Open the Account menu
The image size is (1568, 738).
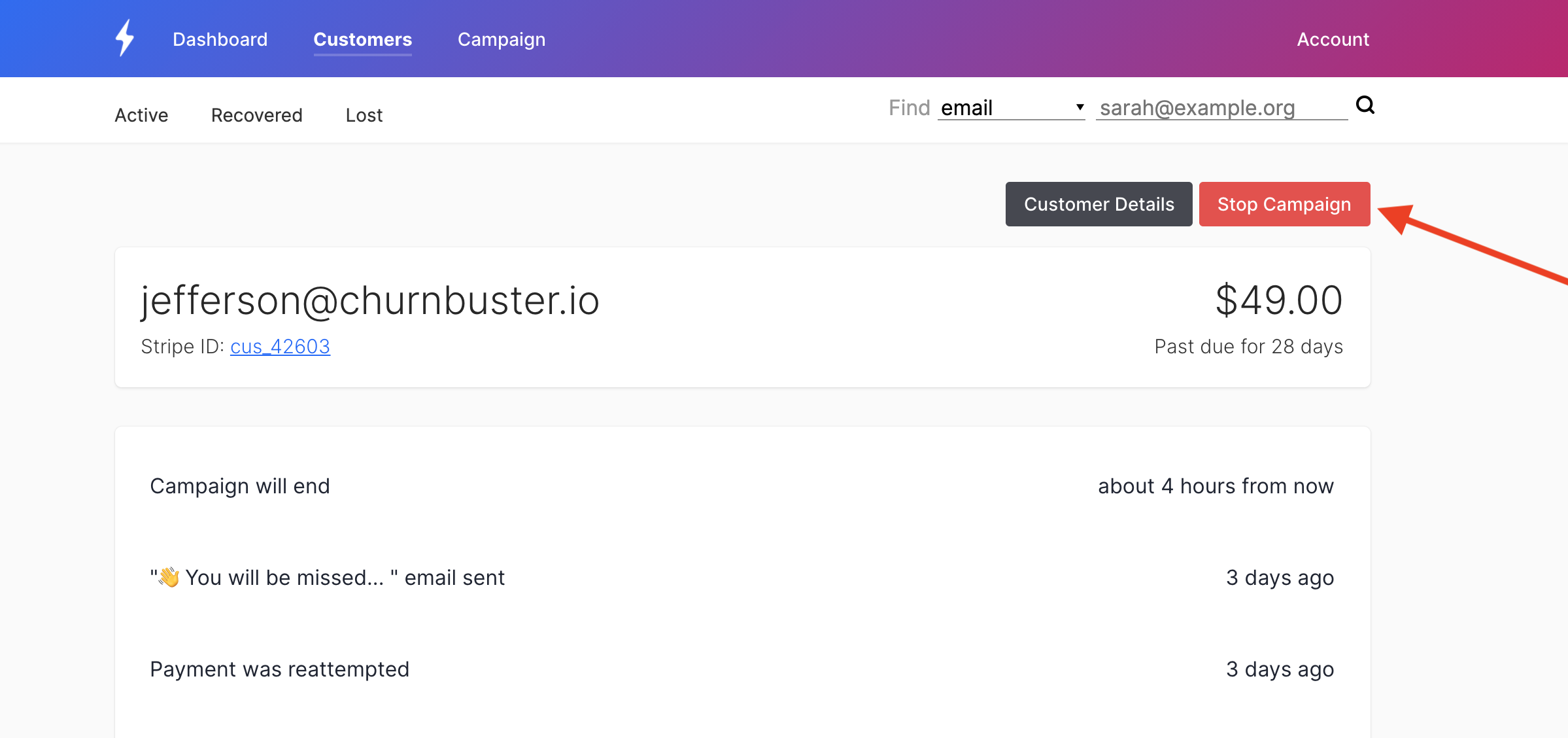(x=1333, y=39)
